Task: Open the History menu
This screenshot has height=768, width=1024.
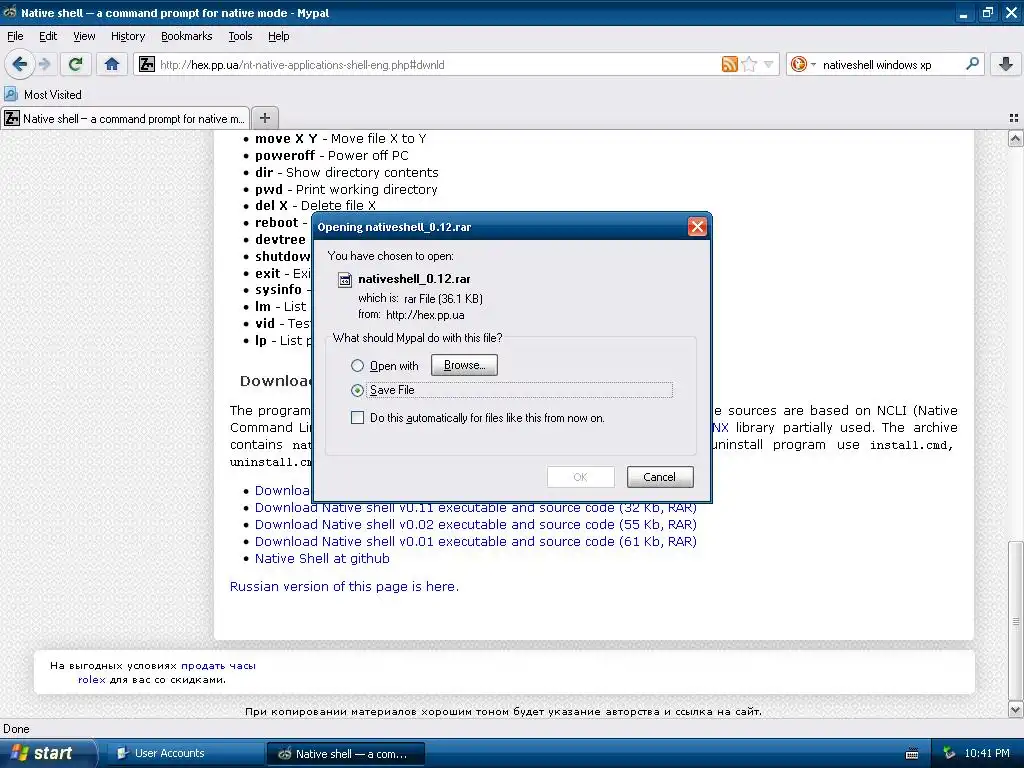Action: (x=127, y=36)
